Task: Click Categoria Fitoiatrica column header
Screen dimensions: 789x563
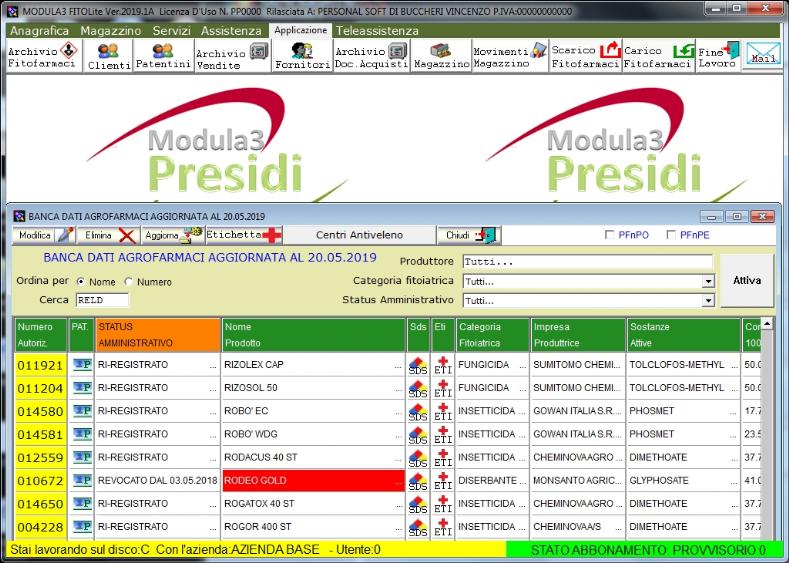Action: click(x=493, y=335)
